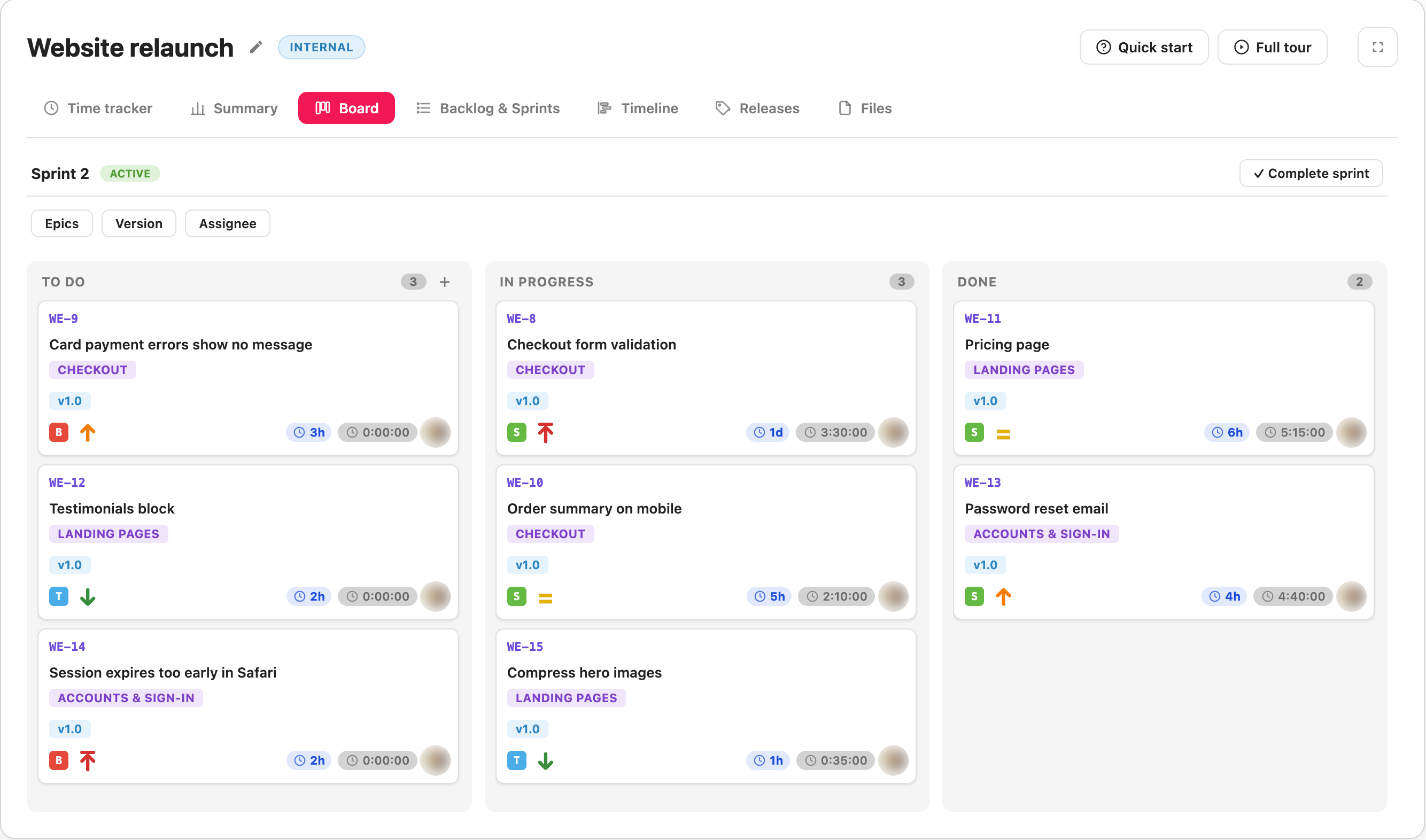1426x840 pixels.
Task: Click the 3h estimate badge on WE-9
Action: 310,433
